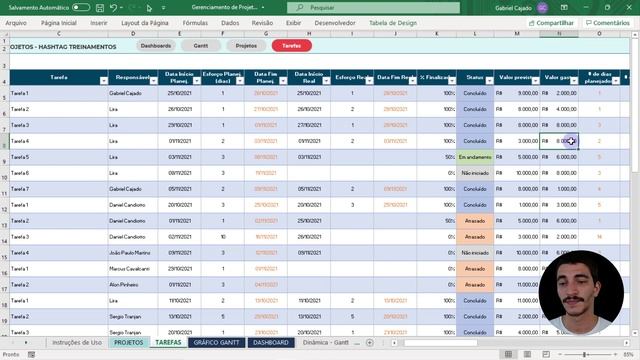Open the Valor gasto filter dropdown
The height and width of the screenshot is (360, 640).
click(574, 81)
